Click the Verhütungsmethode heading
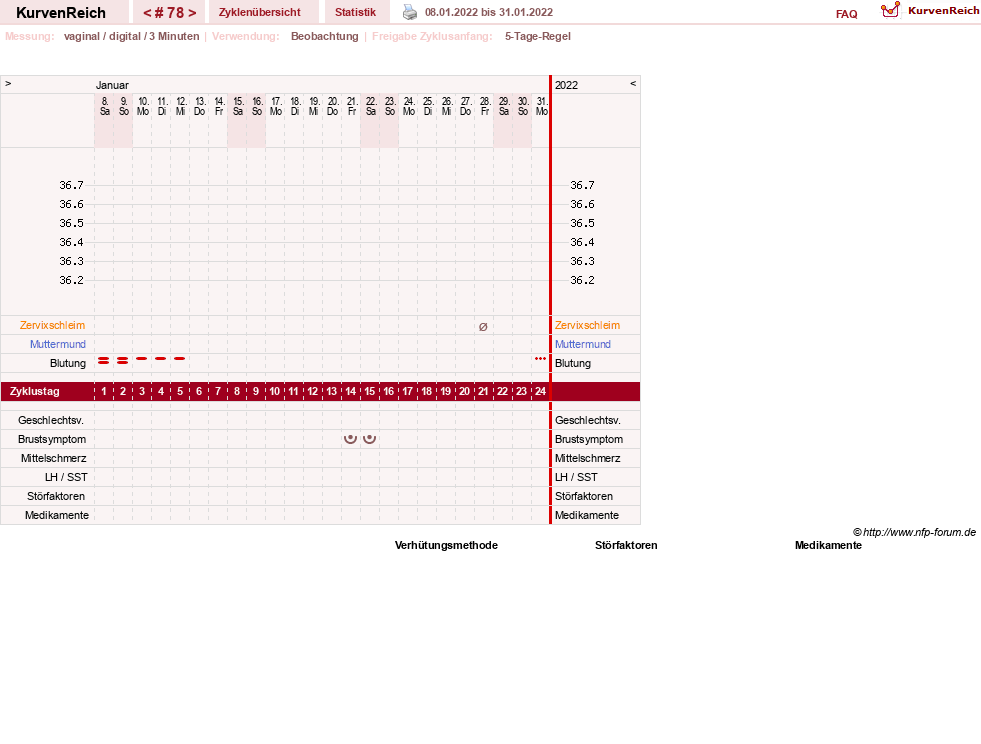This screenshot has width=981, height=744. tap(446, 545)
